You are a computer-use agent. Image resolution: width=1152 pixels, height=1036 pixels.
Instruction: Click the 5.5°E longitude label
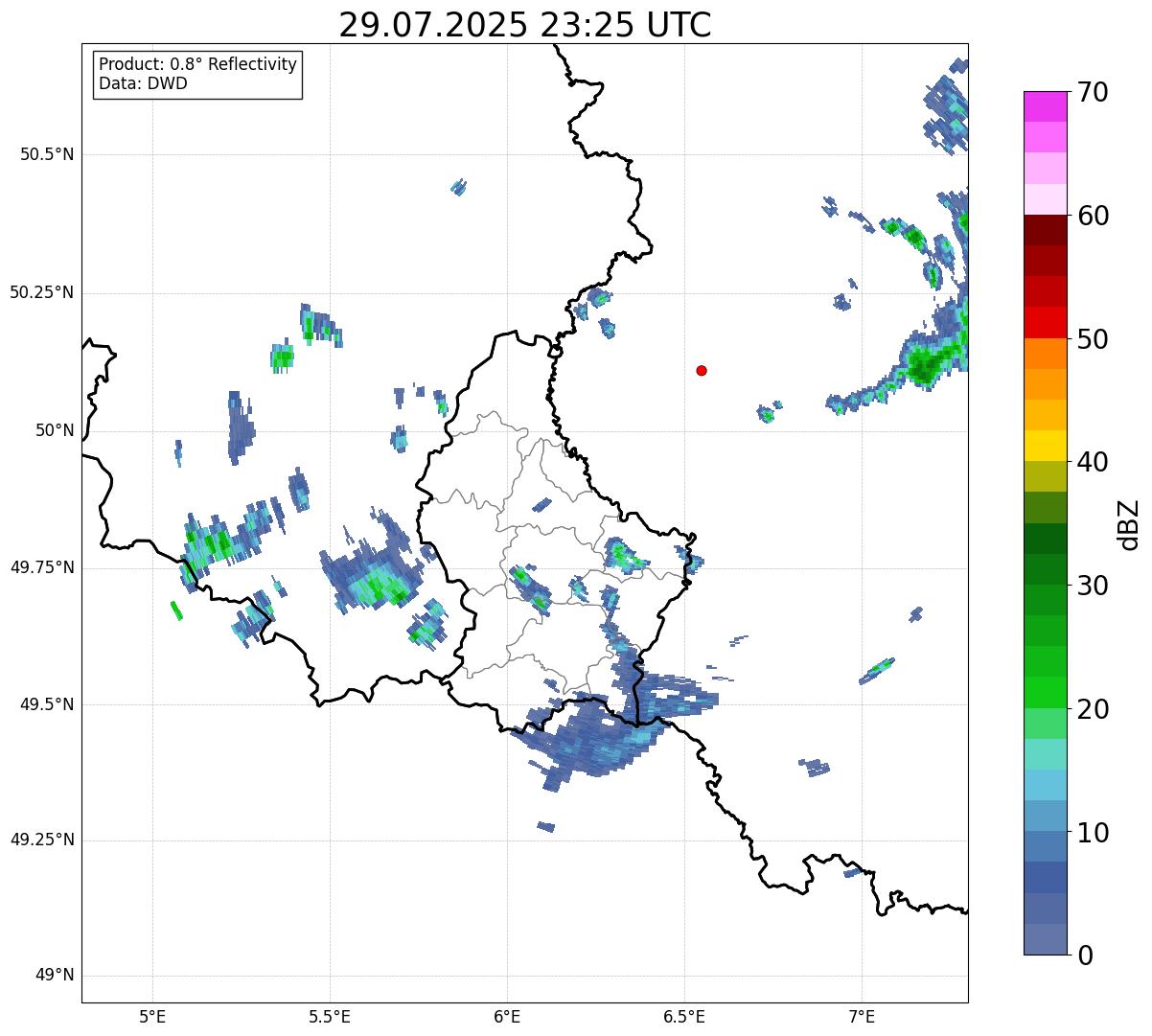tap(330, 1016)
